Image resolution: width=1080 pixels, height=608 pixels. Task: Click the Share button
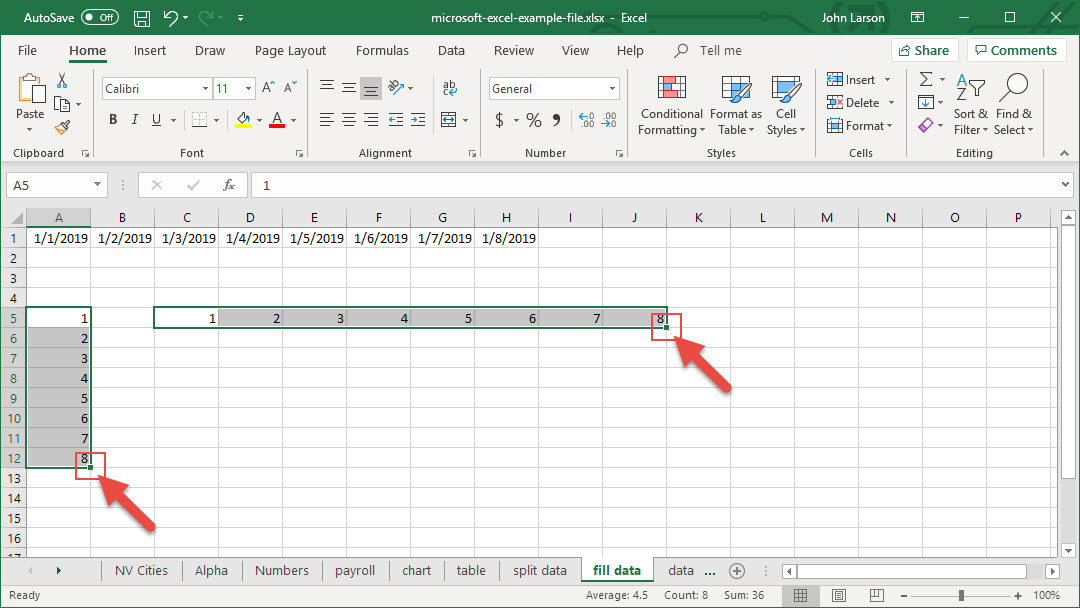[923, 50]
